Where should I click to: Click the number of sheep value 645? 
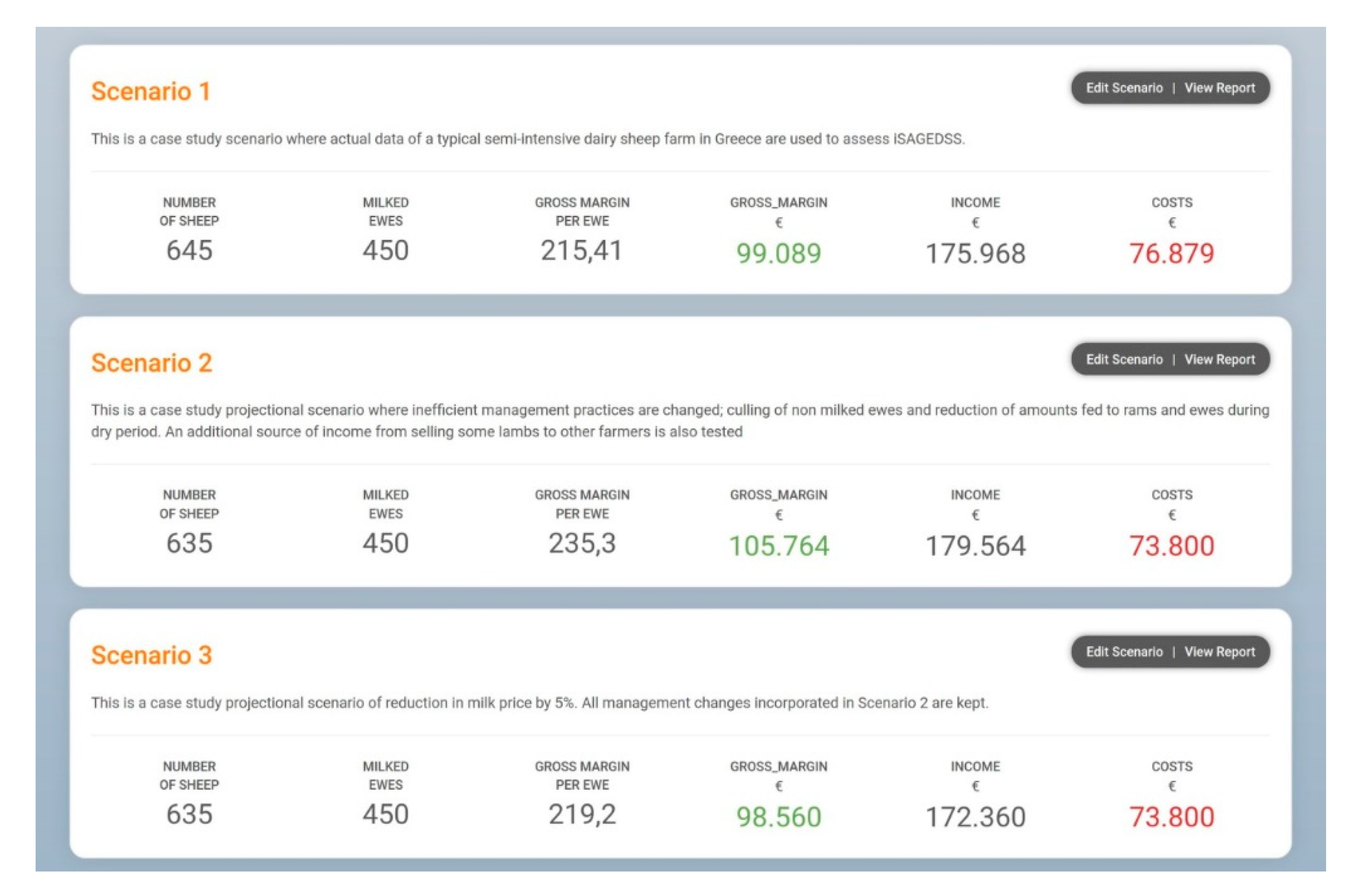pyautogui.click(x=189, y=251)
